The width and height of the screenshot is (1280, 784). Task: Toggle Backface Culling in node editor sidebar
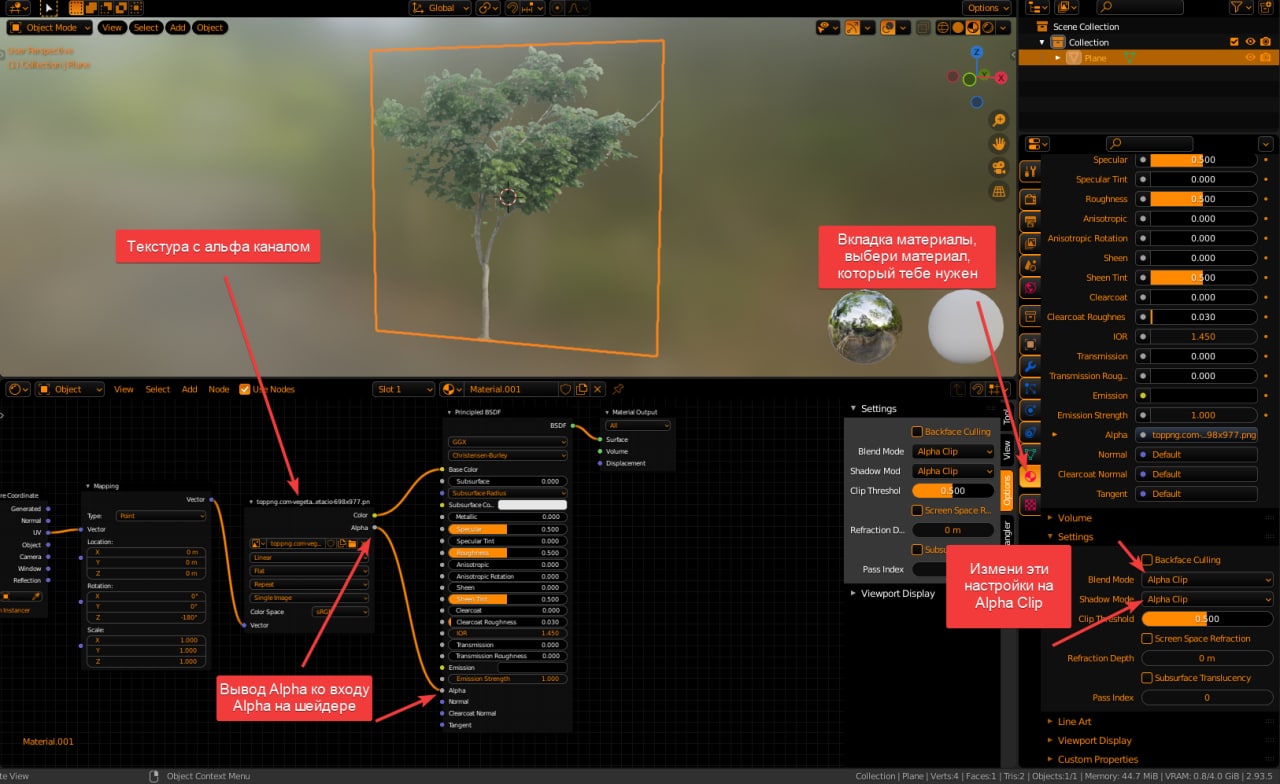click(917, 432)
